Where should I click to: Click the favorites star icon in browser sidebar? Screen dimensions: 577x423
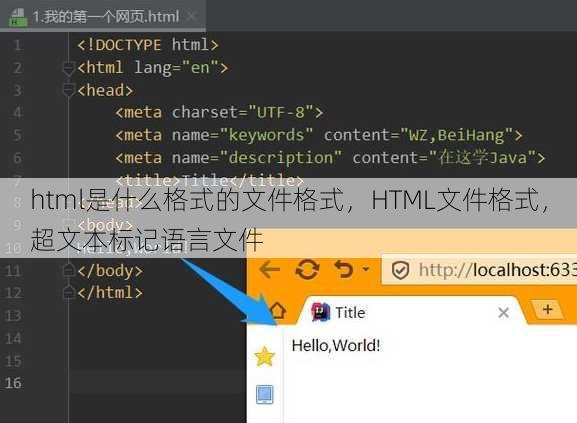pos(264,356)
